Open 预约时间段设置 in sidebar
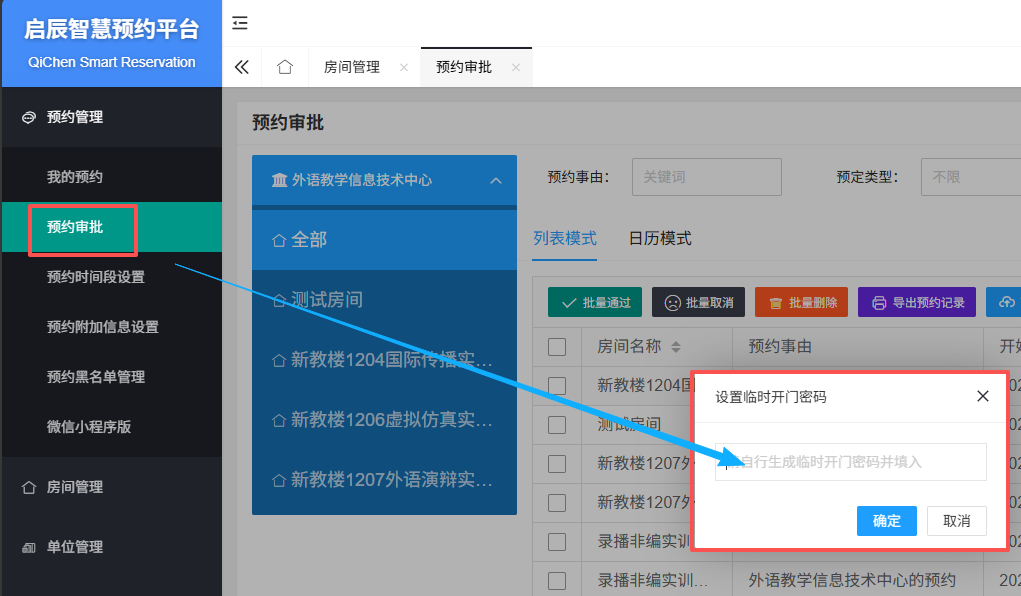1021x596 pixels. pyautogui.click(x=96, y=277)
